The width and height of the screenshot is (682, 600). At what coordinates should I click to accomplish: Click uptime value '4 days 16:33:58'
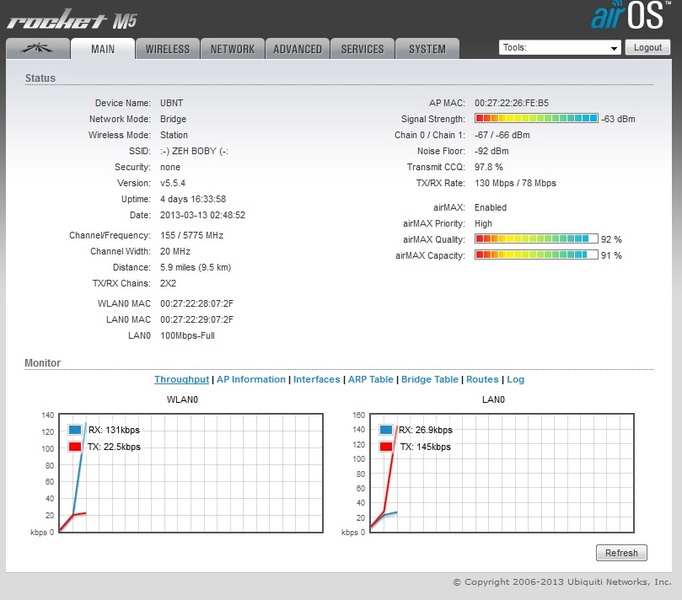click(x=193, y=199)
